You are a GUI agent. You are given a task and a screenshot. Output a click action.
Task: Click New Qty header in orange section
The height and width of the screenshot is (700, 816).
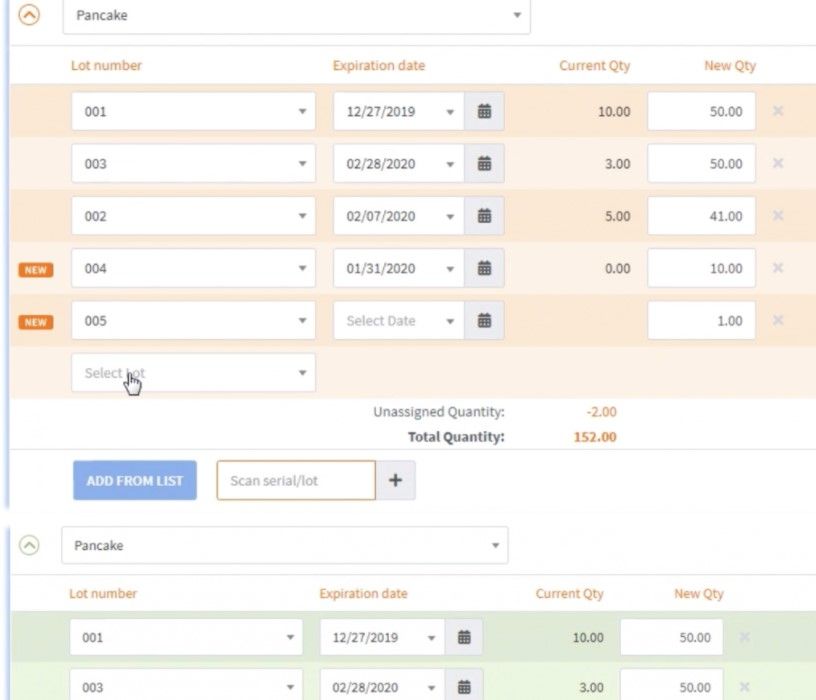730,66
